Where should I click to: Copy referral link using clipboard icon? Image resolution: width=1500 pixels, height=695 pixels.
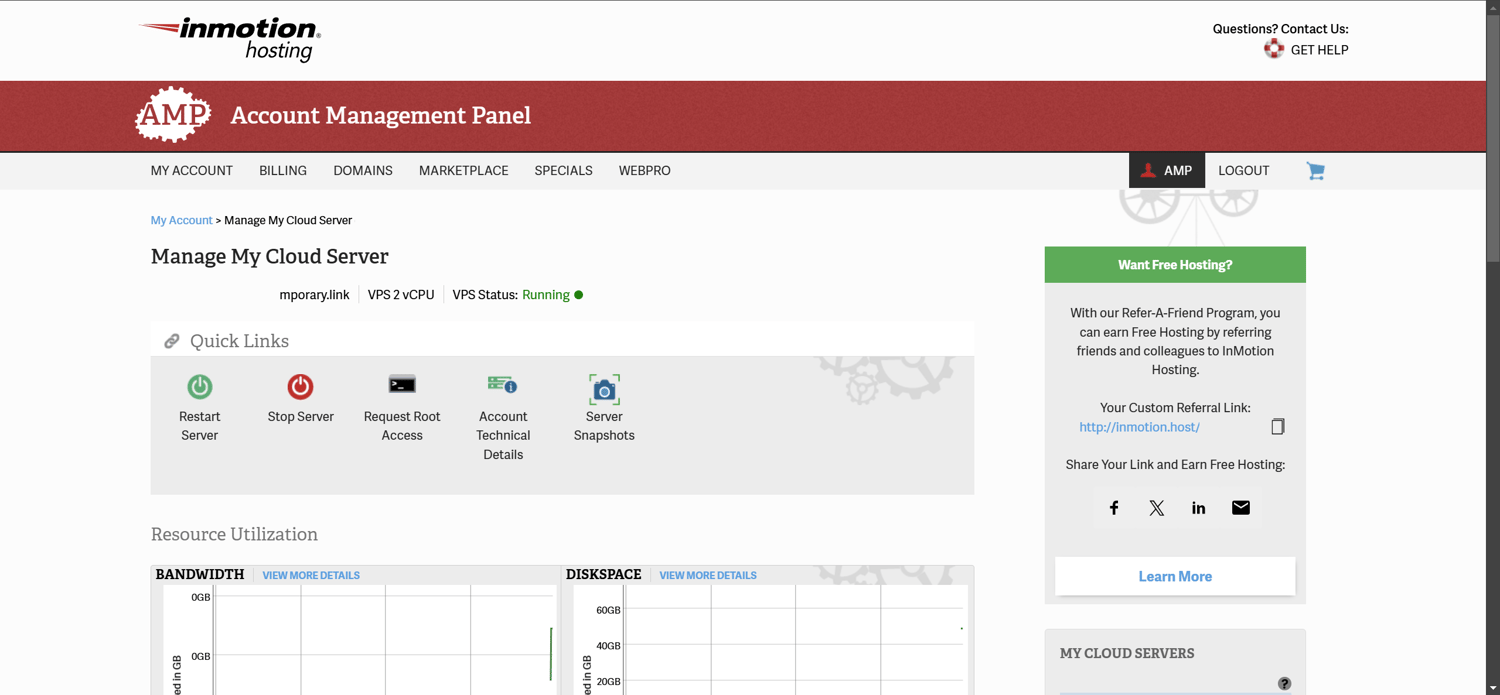(x=1277, y=427)
